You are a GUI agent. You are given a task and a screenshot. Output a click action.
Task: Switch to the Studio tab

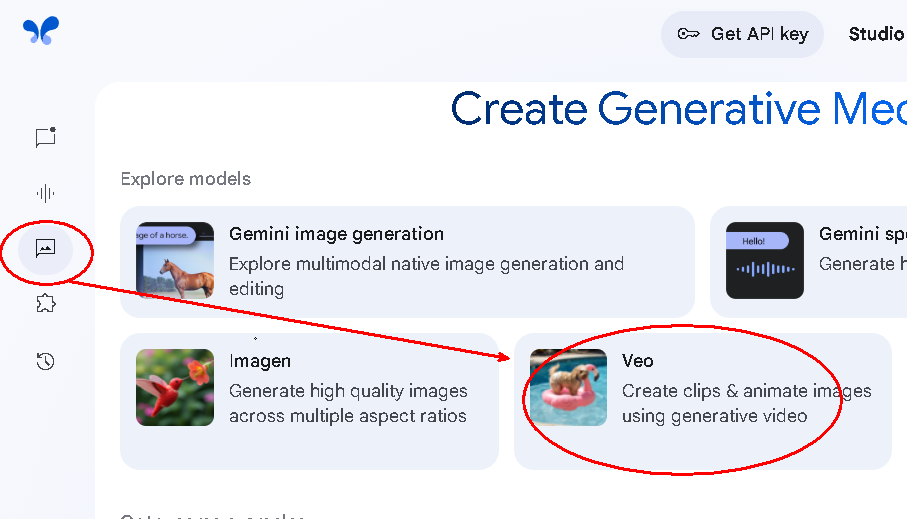(x=875, y=34)
